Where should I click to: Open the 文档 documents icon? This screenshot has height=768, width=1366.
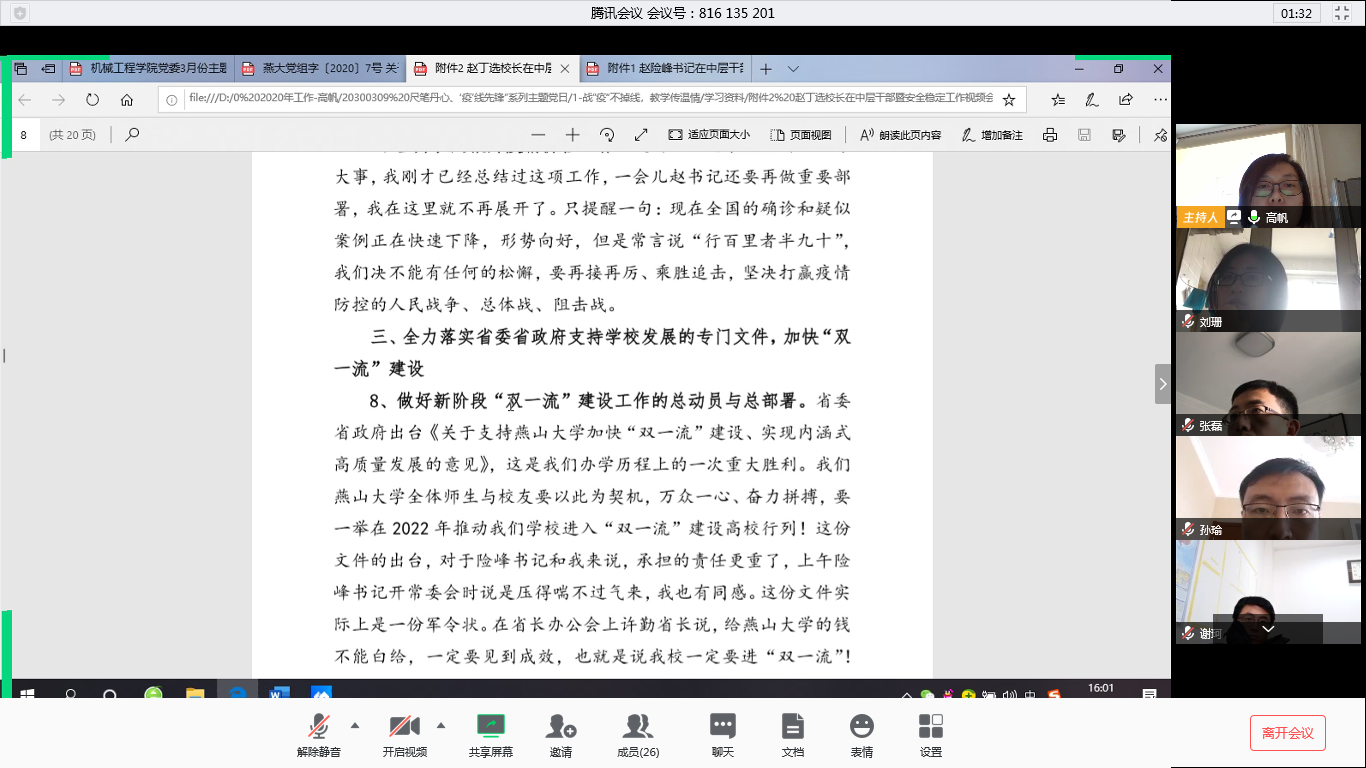pos(792,733)
